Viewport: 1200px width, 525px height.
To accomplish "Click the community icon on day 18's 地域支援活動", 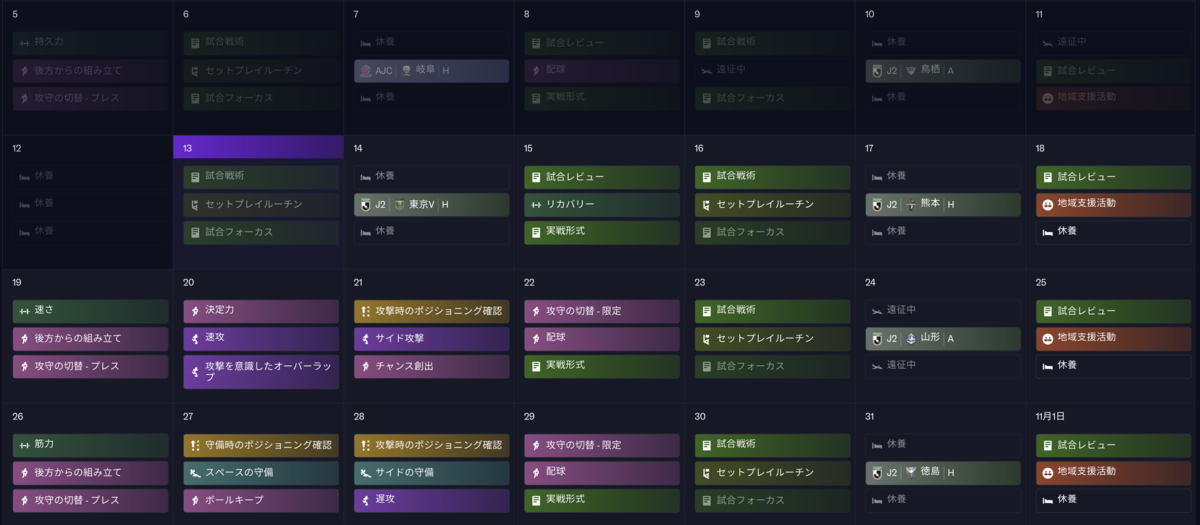I will [1048, 203].
